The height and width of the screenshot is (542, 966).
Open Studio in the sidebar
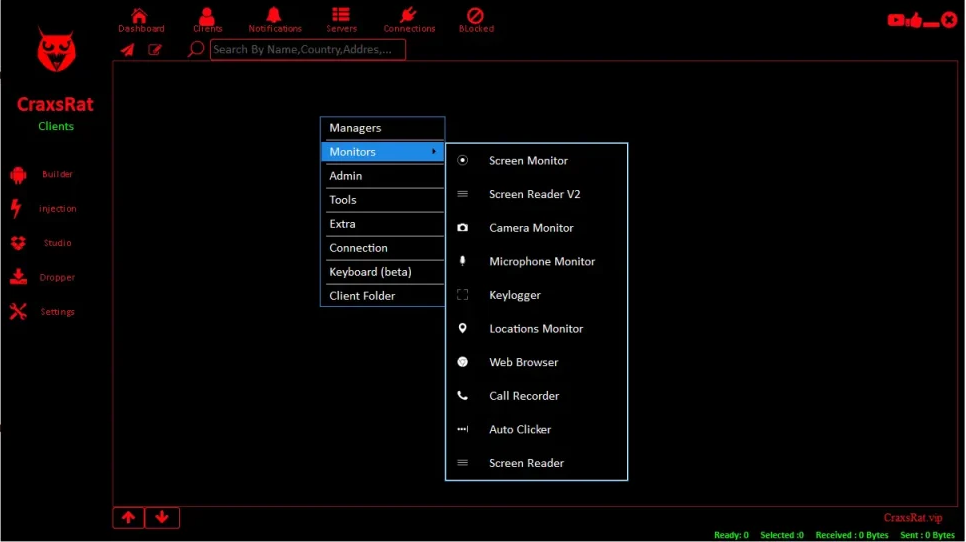coord(41,243)
